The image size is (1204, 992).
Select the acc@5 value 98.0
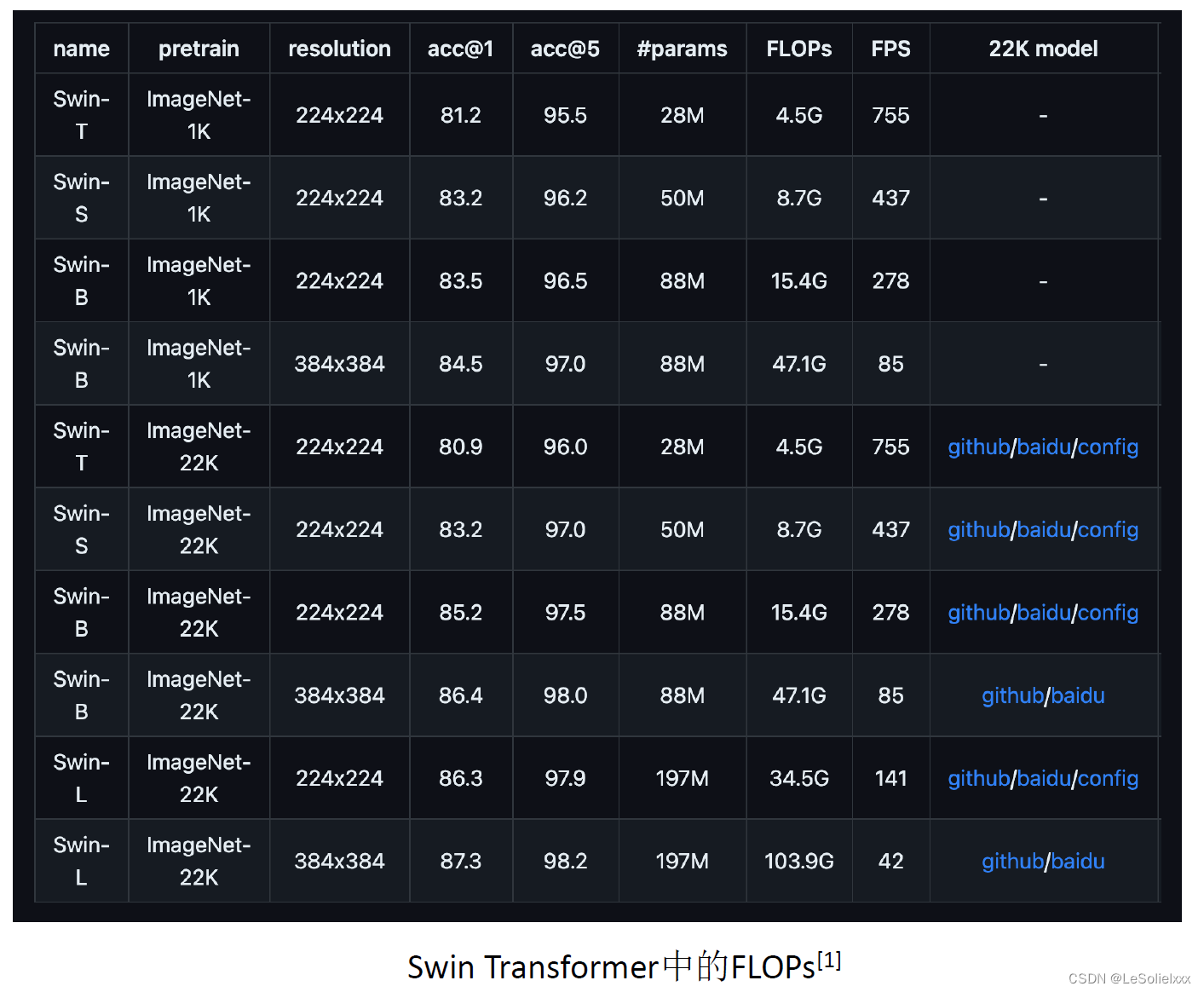click(565, 695)
